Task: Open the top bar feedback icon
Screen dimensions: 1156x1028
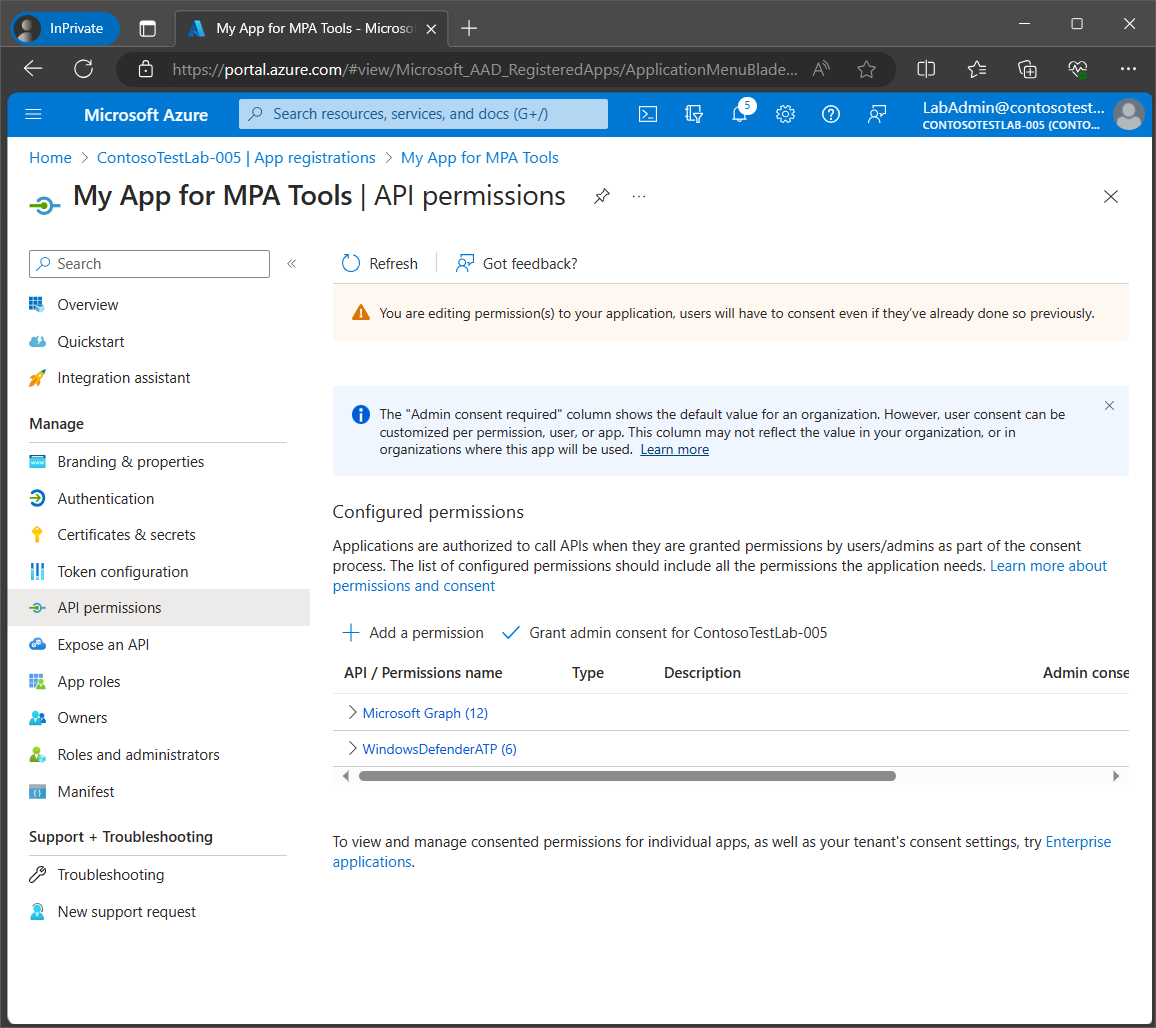Action: tap(877, 114)
